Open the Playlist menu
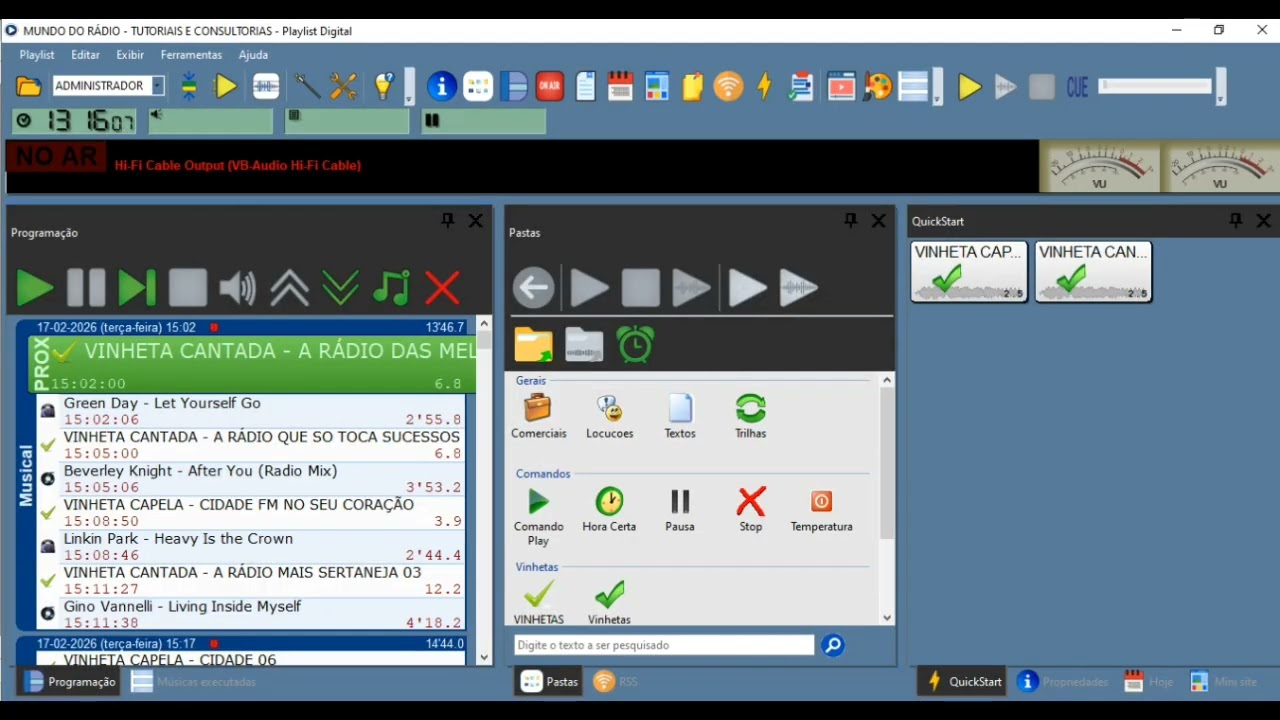Viewport: 1280px width, 720px height. pyautogui.click(x=37, y=55)
